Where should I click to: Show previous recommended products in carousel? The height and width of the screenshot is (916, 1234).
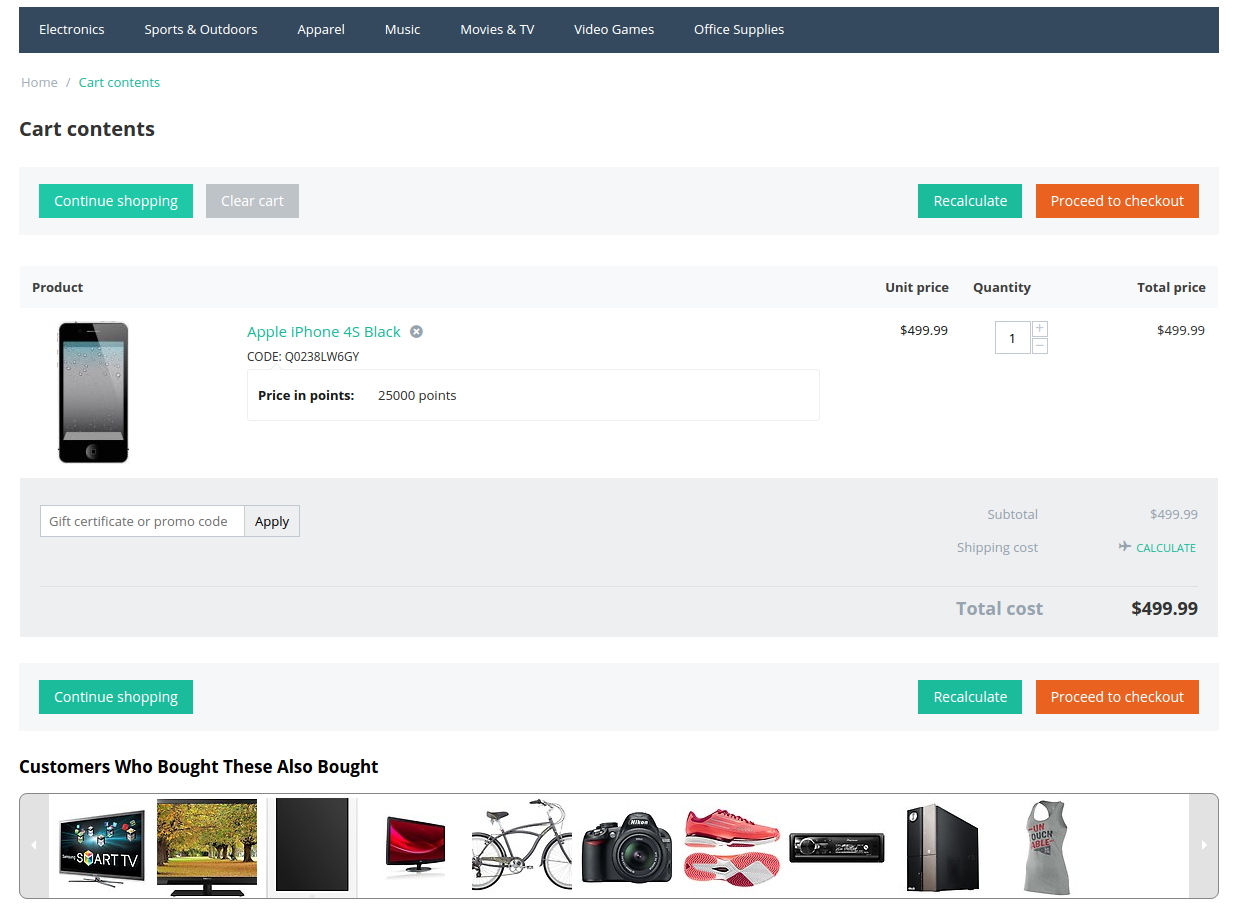point(34,846)
